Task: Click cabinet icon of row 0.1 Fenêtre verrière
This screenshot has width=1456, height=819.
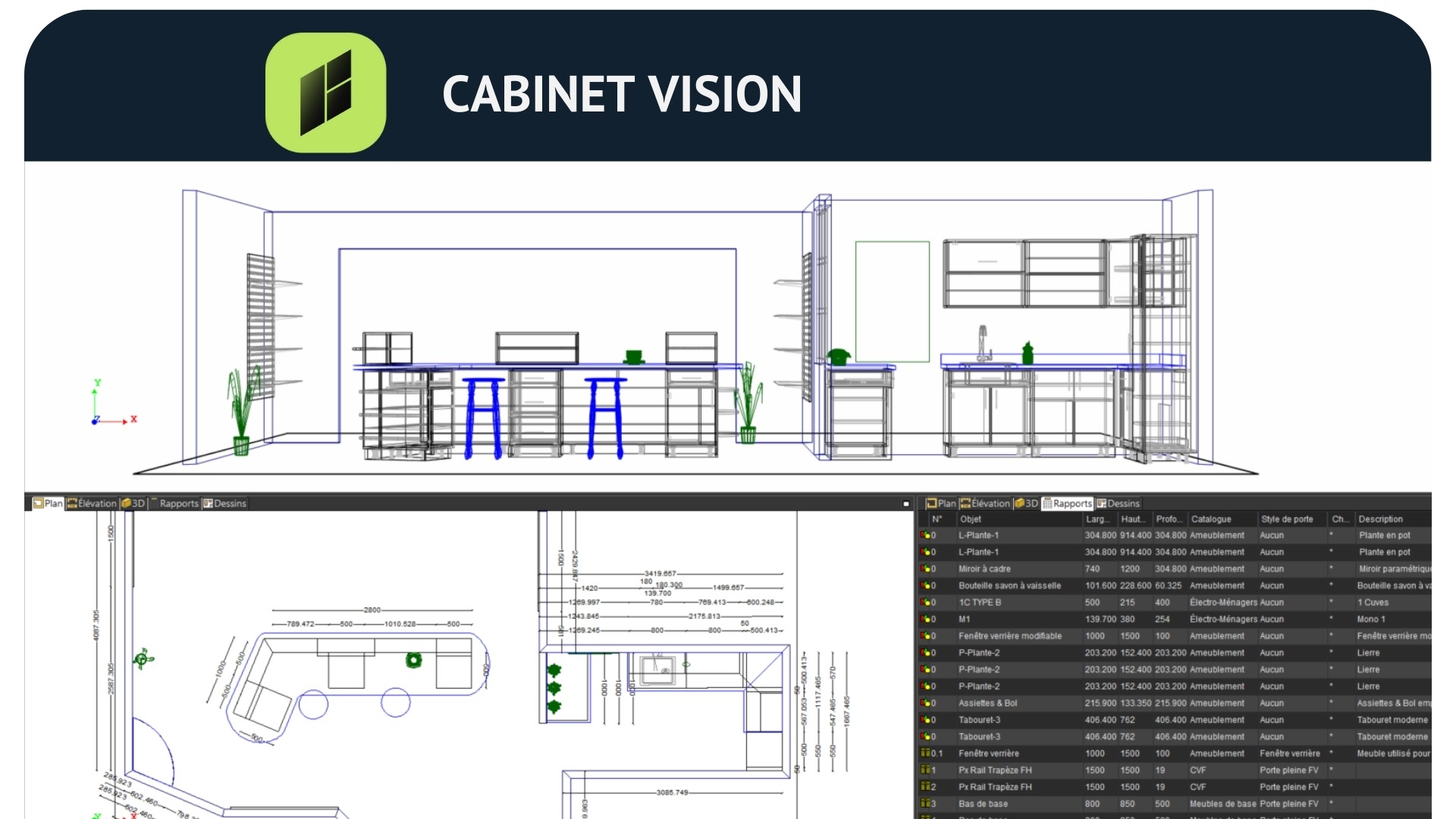Action: click(925, 753)
